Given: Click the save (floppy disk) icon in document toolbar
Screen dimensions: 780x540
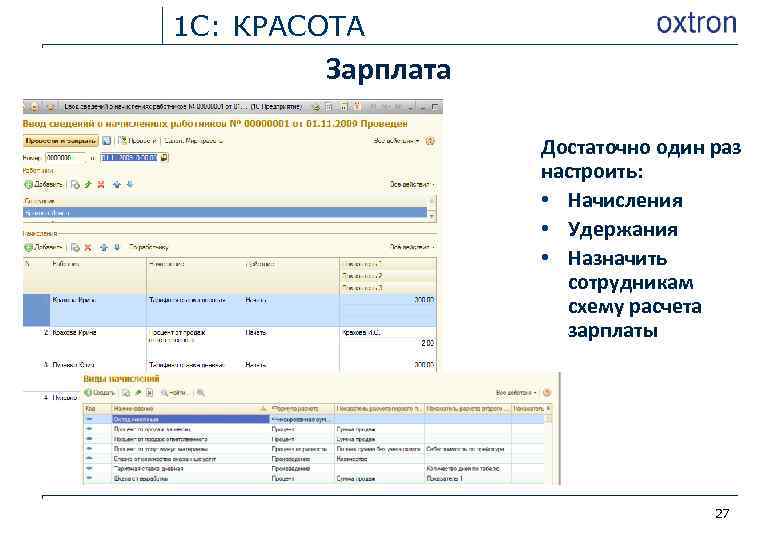Looking at the screenshot, I should pyautogui.click(x=106, y=141).
